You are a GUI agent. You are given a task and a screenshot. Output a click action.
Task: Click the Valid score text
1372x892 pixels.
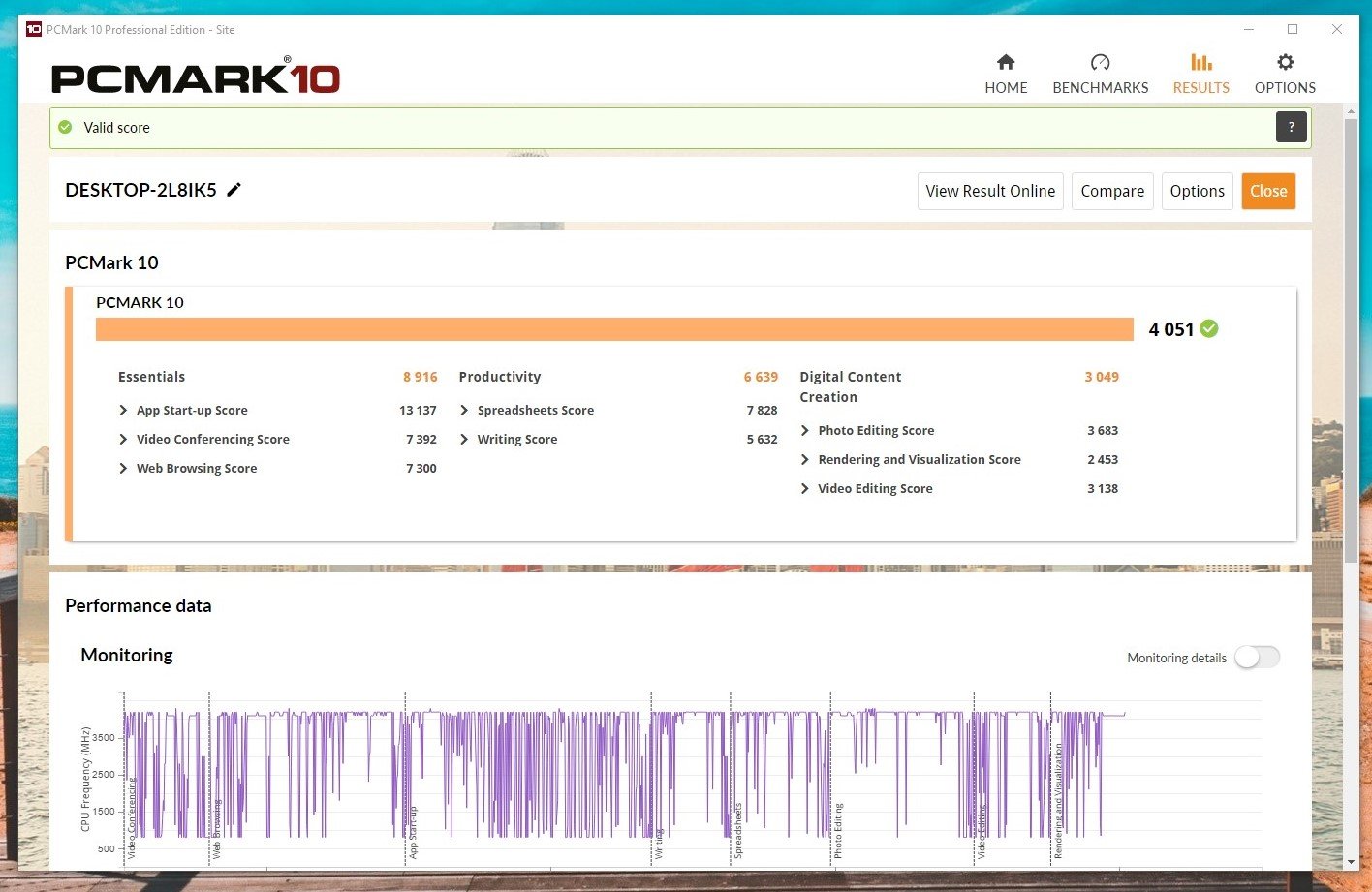(x=116, y=127)
